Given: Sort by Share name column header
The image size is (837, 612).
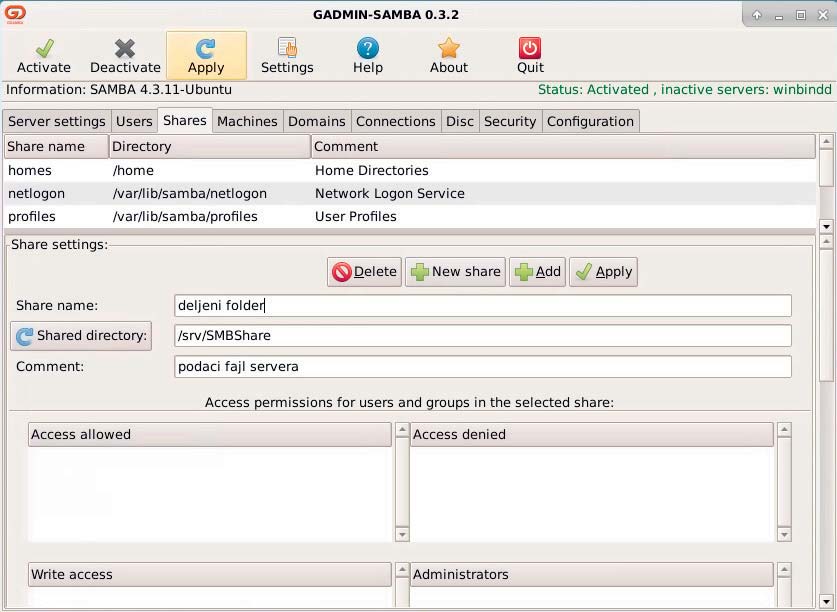Looking at the screenshot, I should 56,146.
